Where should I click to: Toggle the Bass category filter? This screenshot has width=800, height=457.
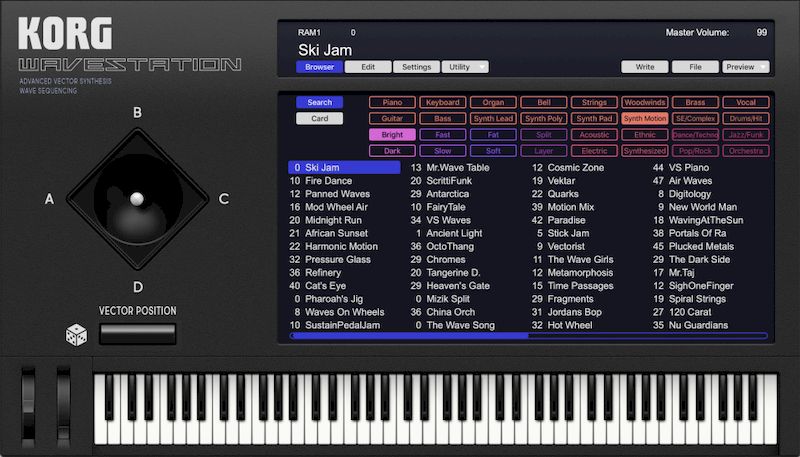pos(443,119)
